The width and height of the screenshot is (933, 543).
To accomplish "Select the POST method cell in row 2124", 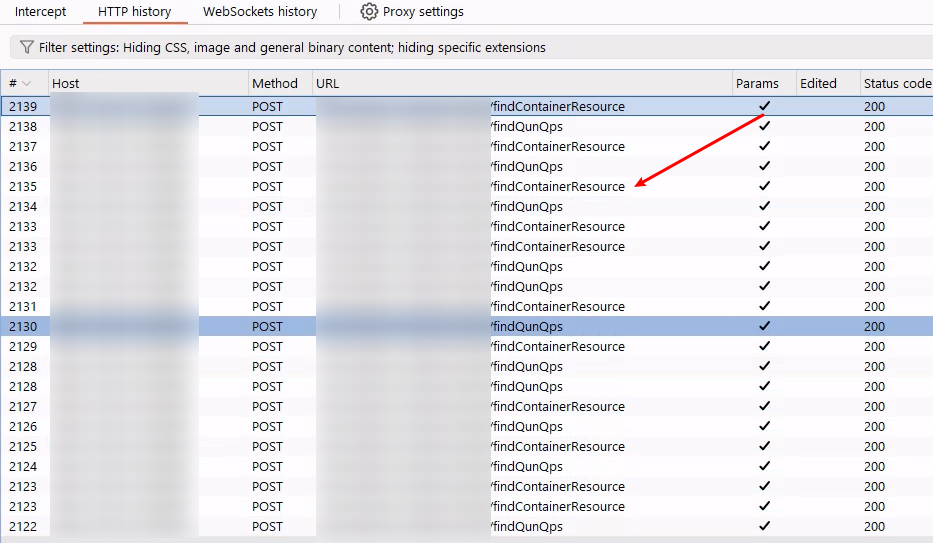I will [268, 466].
